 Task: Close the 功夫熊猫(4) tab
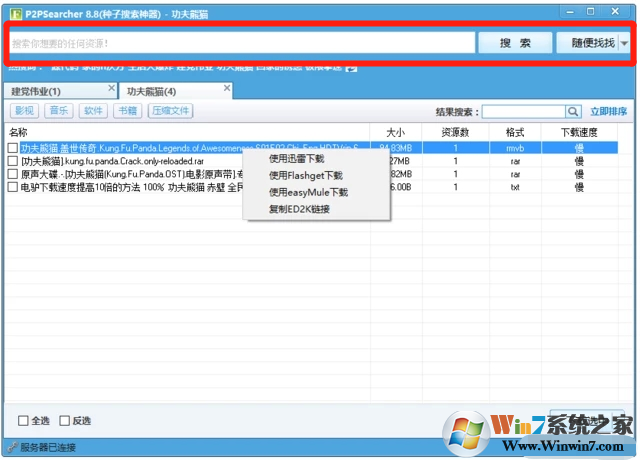pos(227,88)
